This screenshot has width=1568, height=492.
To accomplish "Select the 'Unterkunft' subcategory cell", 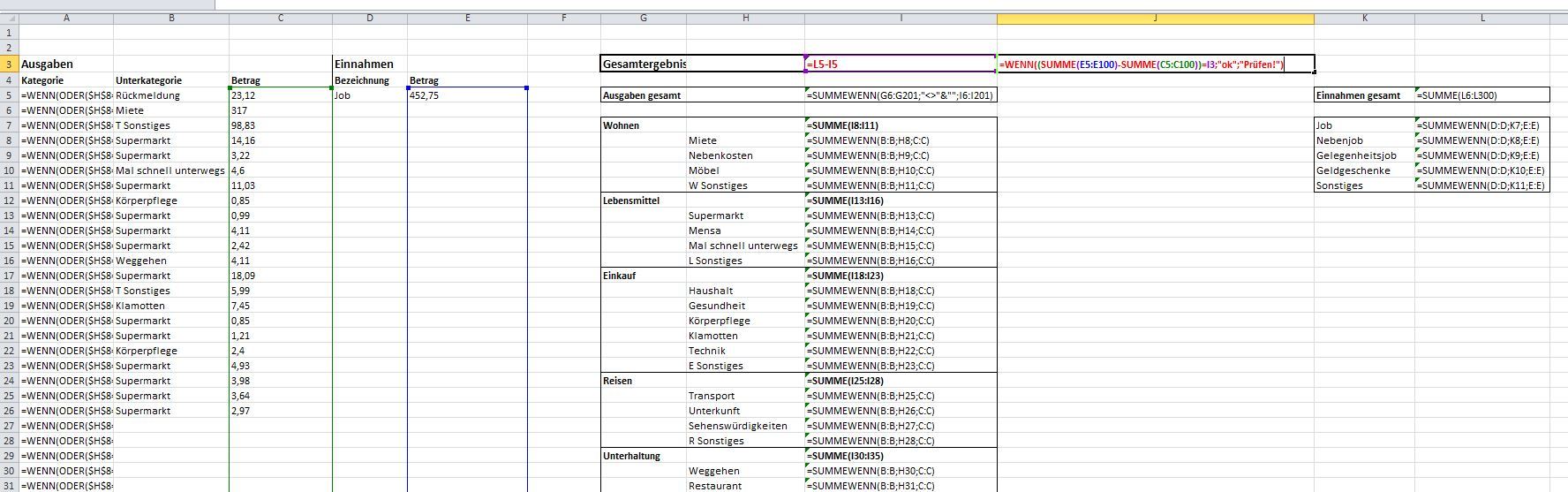I will coord(745,411).
